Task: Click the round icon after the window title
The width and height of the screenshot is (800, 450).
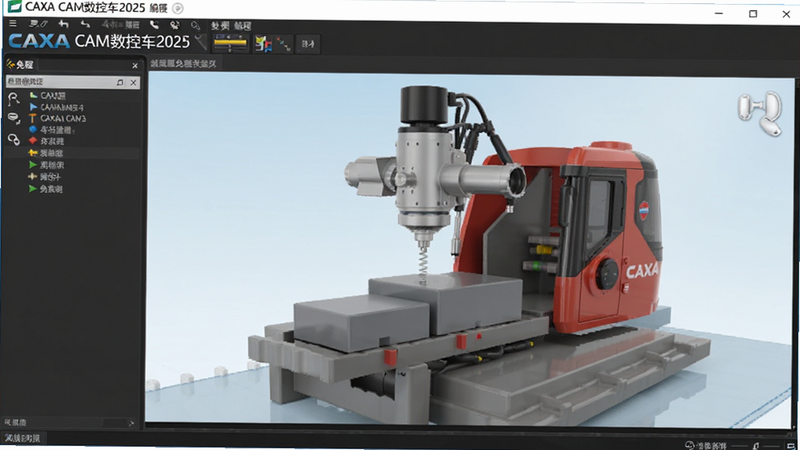Action: coord(178,8)
